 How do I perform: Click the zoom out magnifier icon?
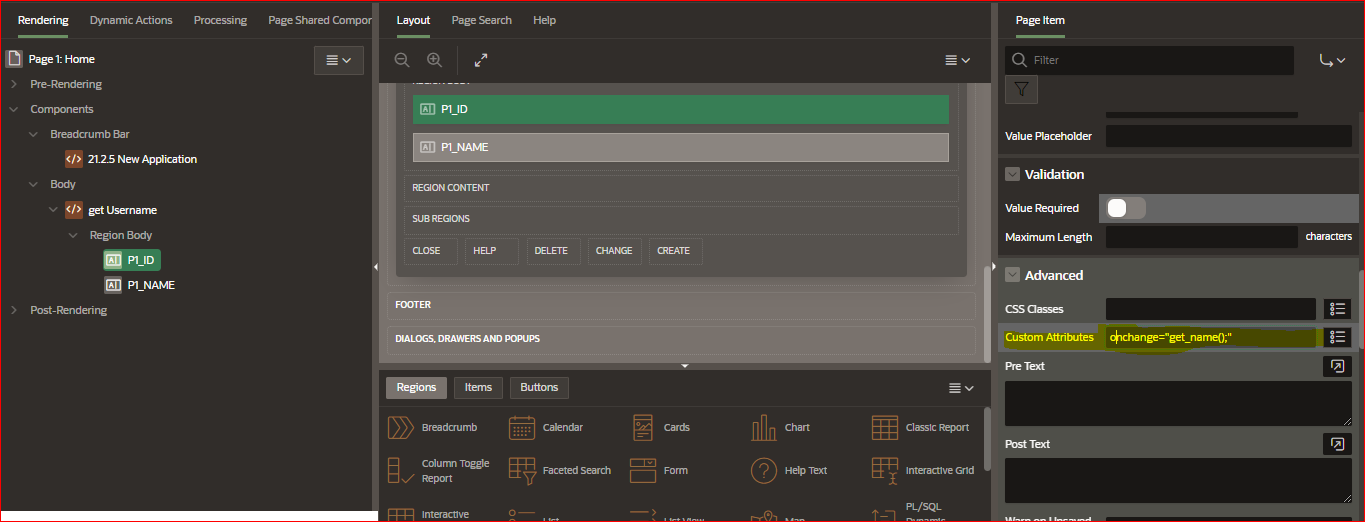(x=402, y=60)
